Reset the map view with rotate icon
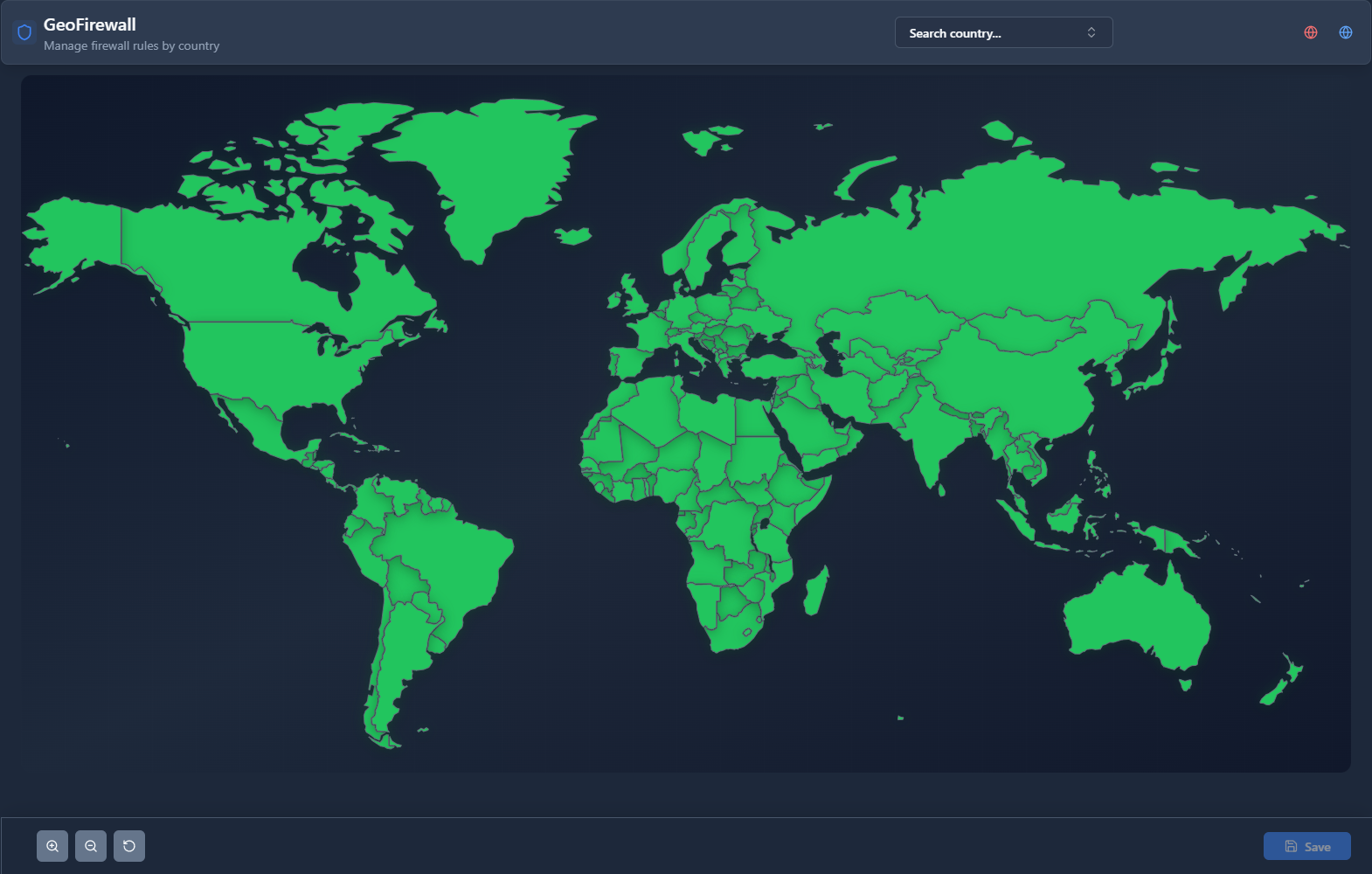 point(129,846)
